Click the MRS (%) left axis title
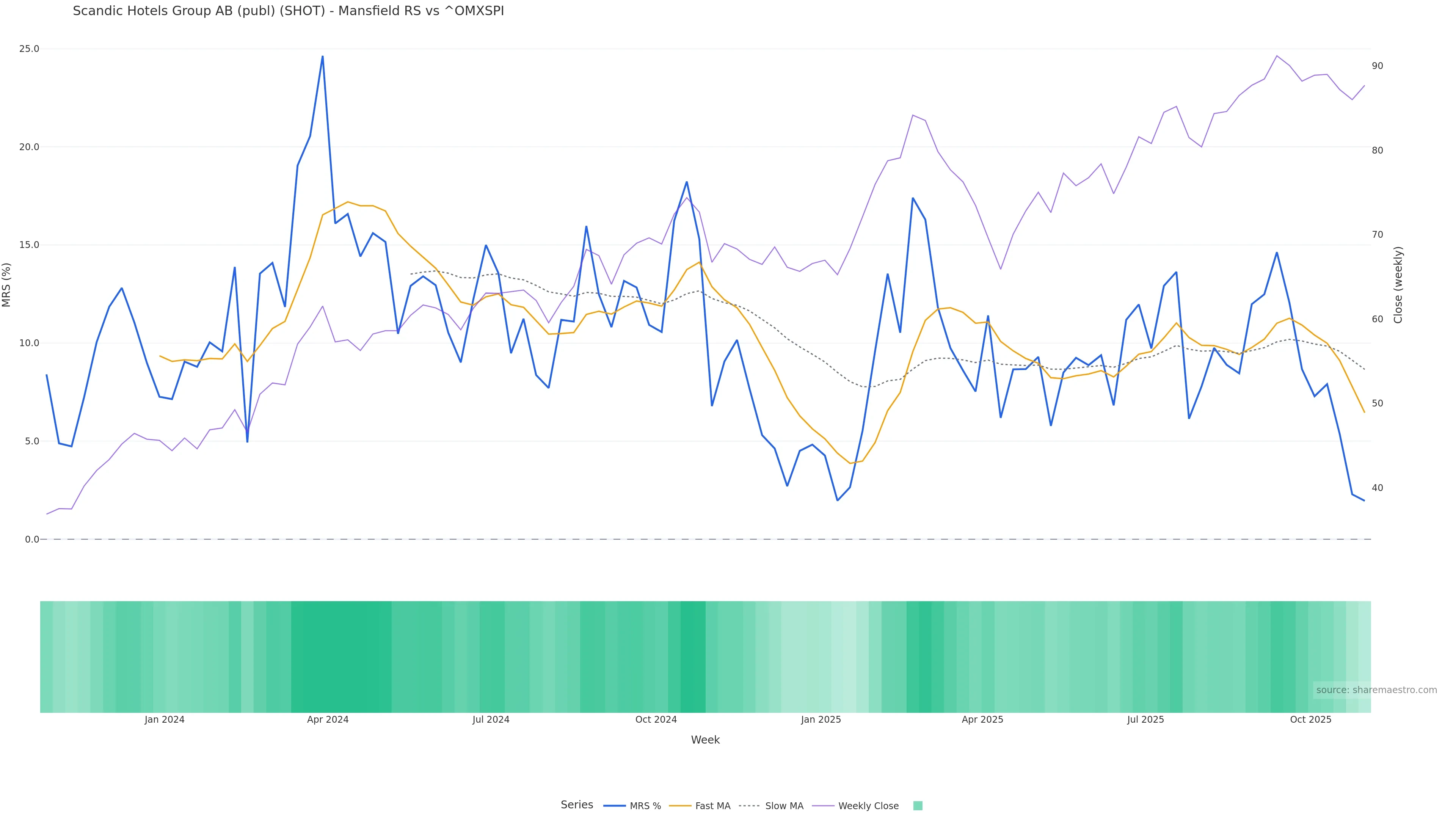This screenshot has width=1456, height=819. (7, 285)
